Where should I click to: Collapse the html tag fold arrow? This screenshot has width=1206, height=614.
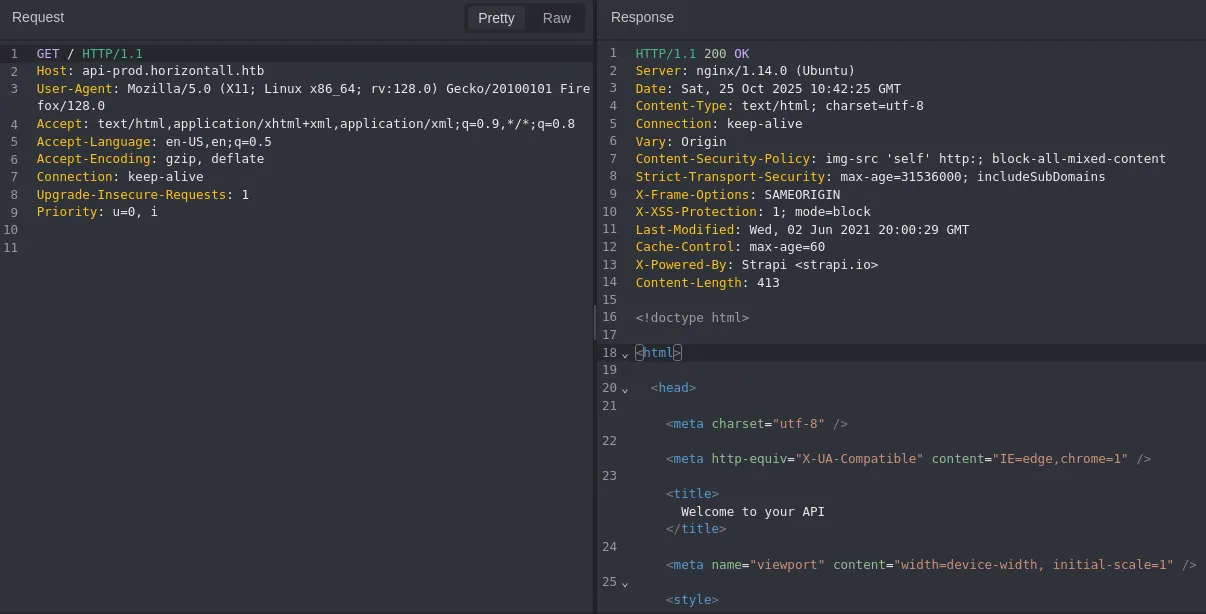(x=625, y=353)
